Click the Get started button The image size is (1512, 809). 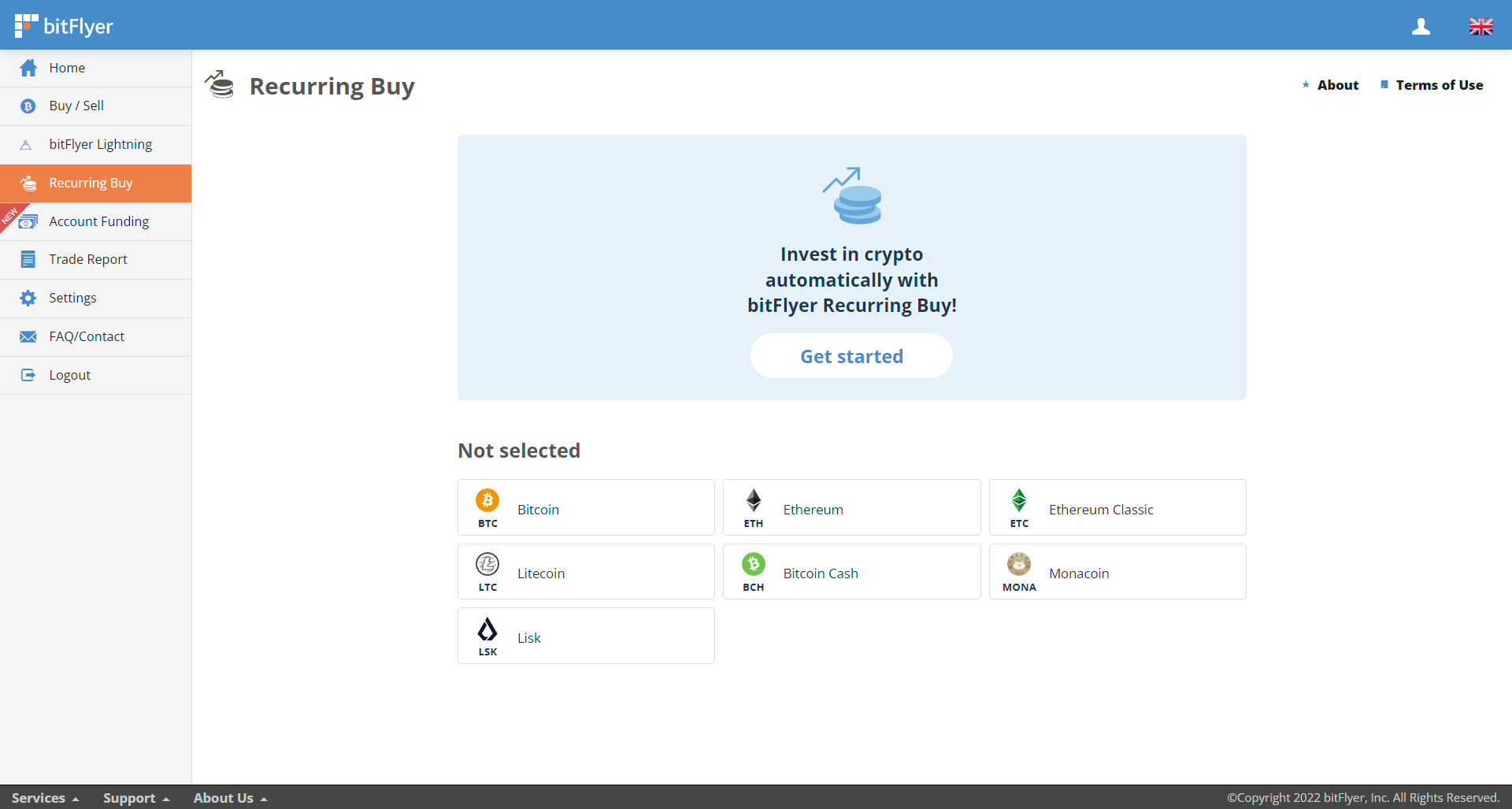coord(851,356)
